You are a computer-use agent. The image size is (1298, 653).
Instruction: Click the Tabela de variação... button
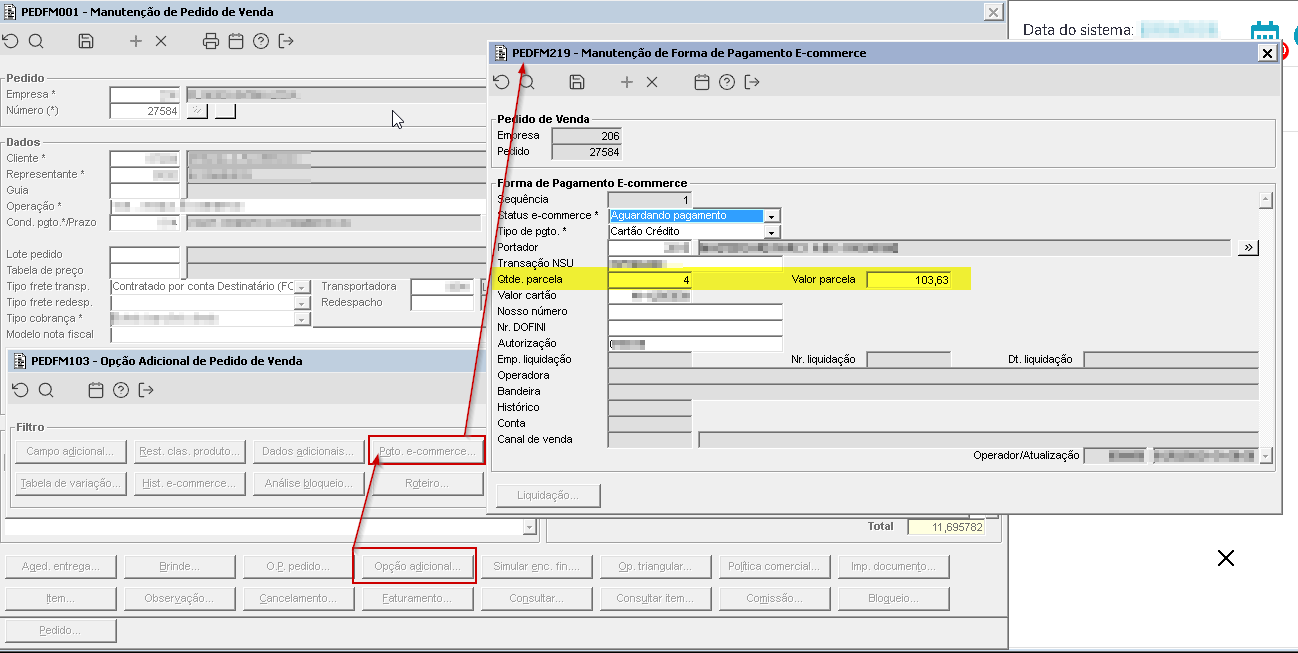pyautogui.click(x=71, y=483)
